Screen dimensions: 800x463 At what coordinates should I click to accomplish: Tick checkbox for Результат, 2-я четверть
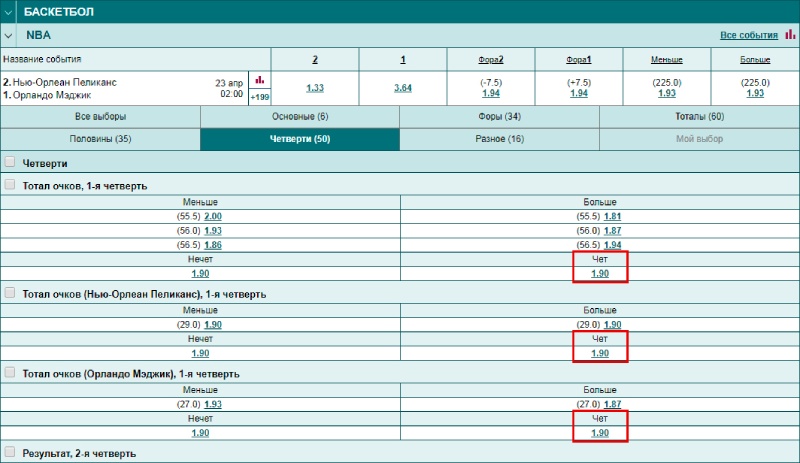point(10,452)
